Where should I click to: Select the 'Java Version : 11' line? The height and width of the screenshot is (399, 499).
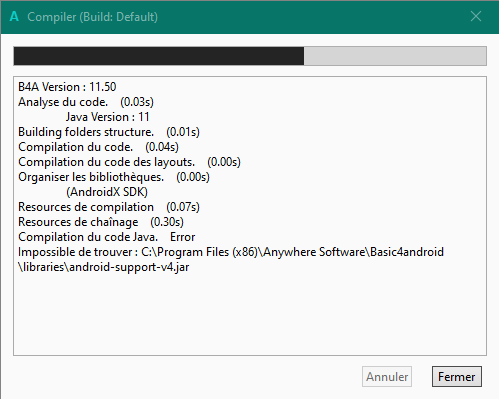click(107, 117)
